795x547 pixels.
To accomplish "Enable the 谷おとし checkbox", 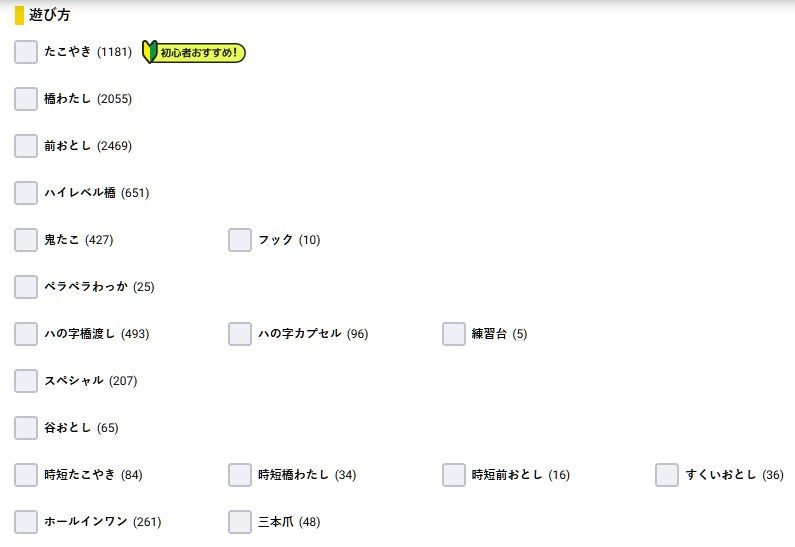I will (26, 428).
